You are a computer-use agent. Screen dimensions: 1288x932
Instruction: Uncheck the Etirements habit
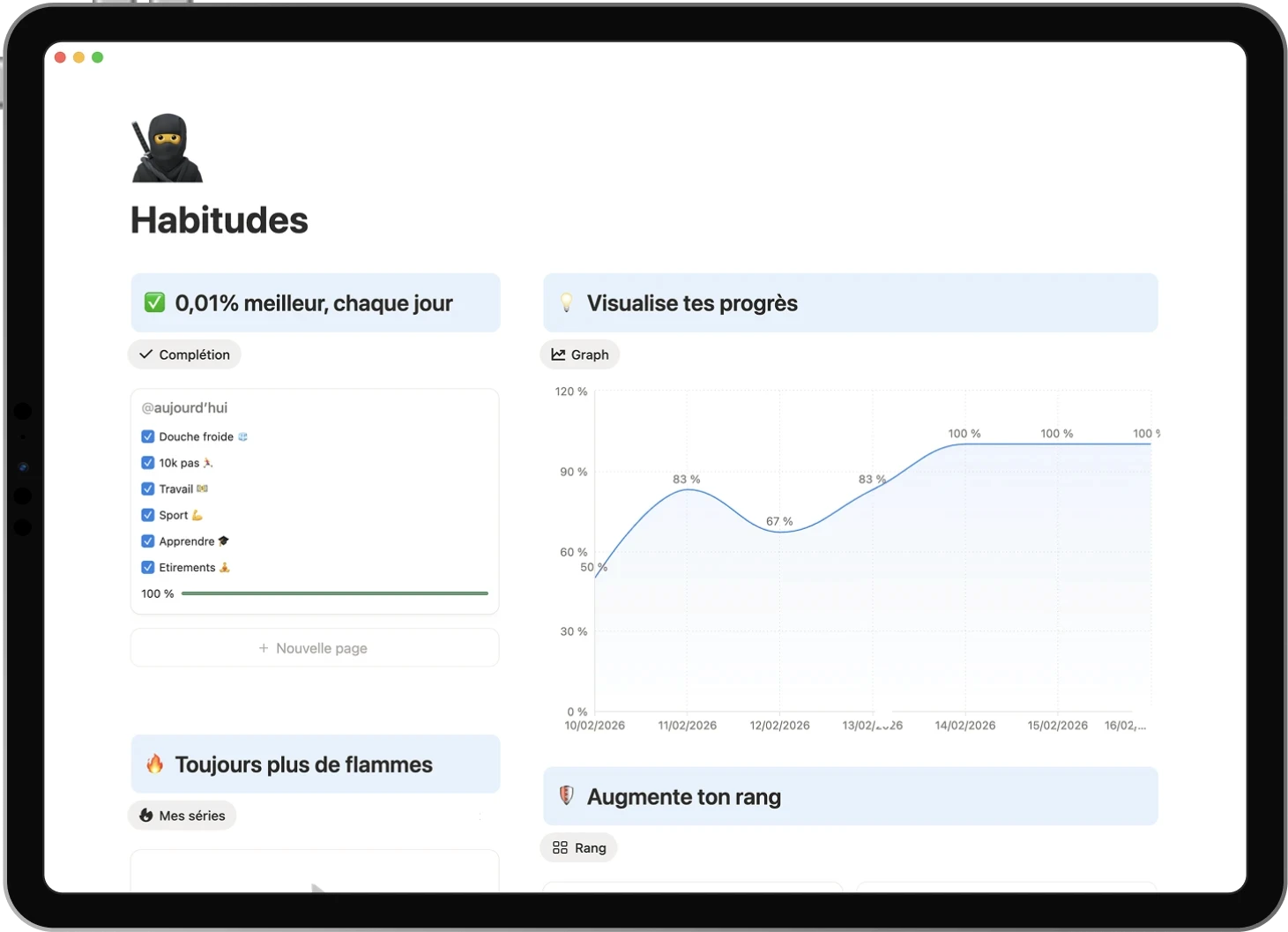coord(148,567)
